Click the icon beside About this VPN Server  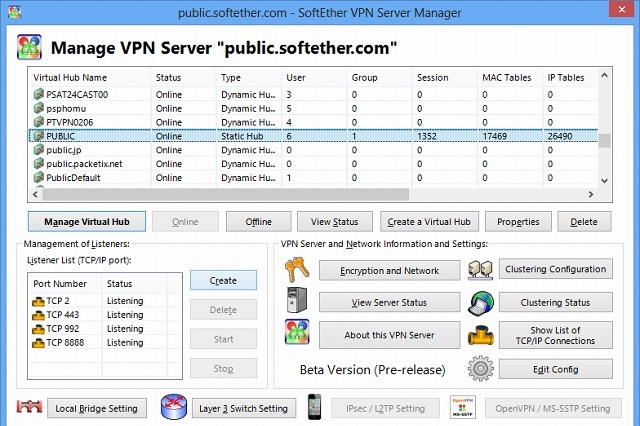point(297,332)
